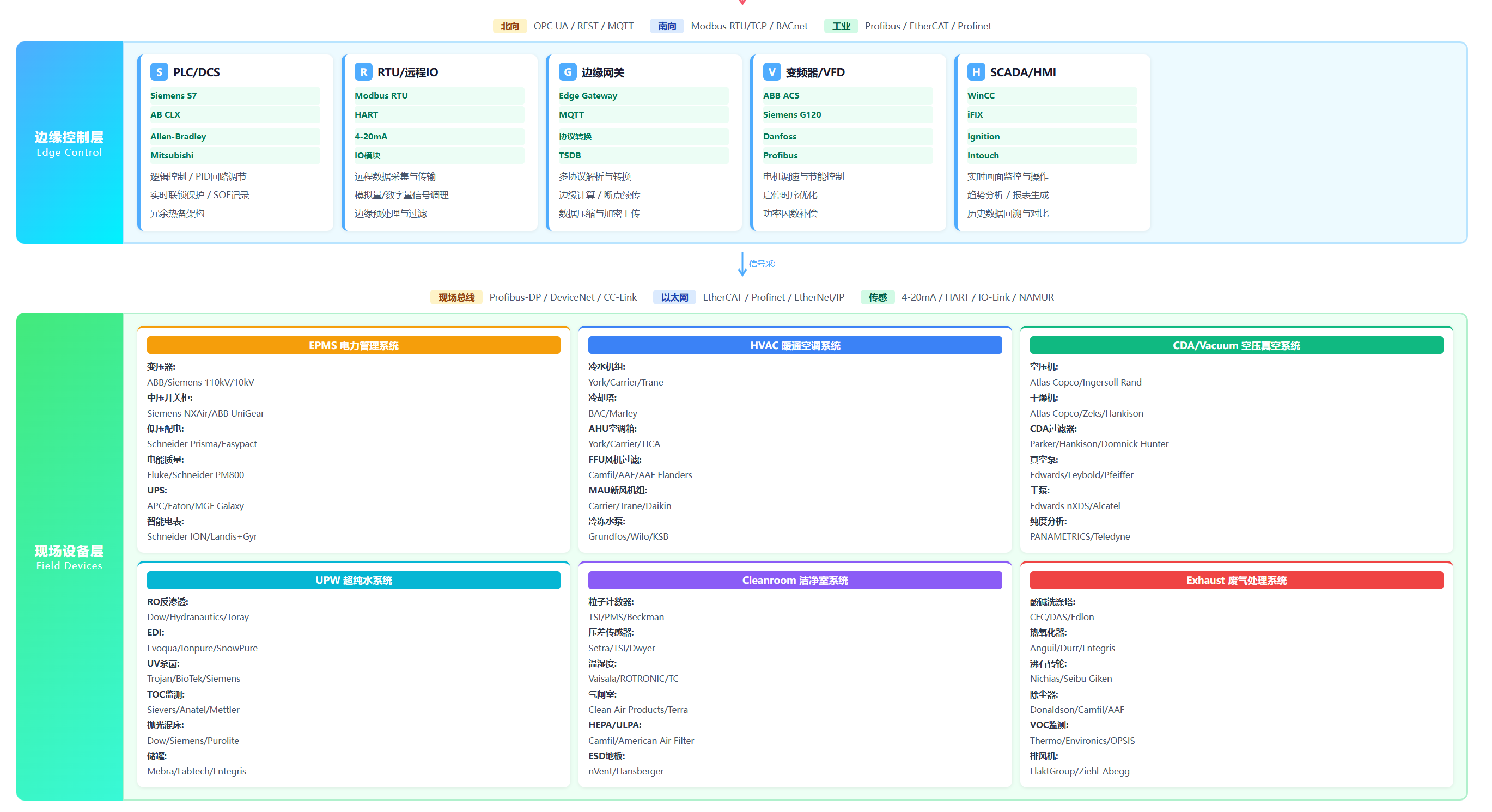Click Nichias/Seibu Giken entry
Viewport: 1492px width, 812px height.
point(1071,678)
